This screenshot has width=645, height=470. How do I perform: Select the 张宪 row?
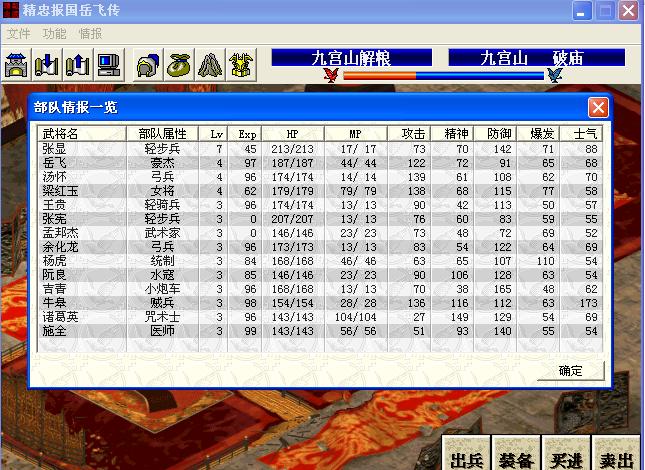tap(320, 219)
